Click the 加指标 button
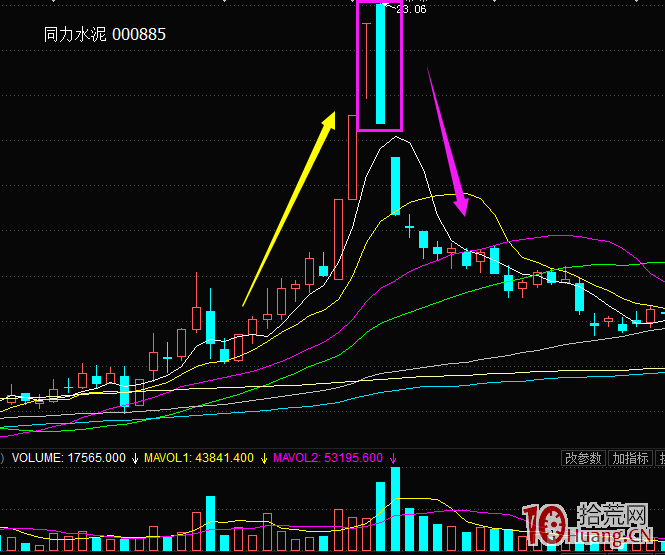 pos(630,458)
